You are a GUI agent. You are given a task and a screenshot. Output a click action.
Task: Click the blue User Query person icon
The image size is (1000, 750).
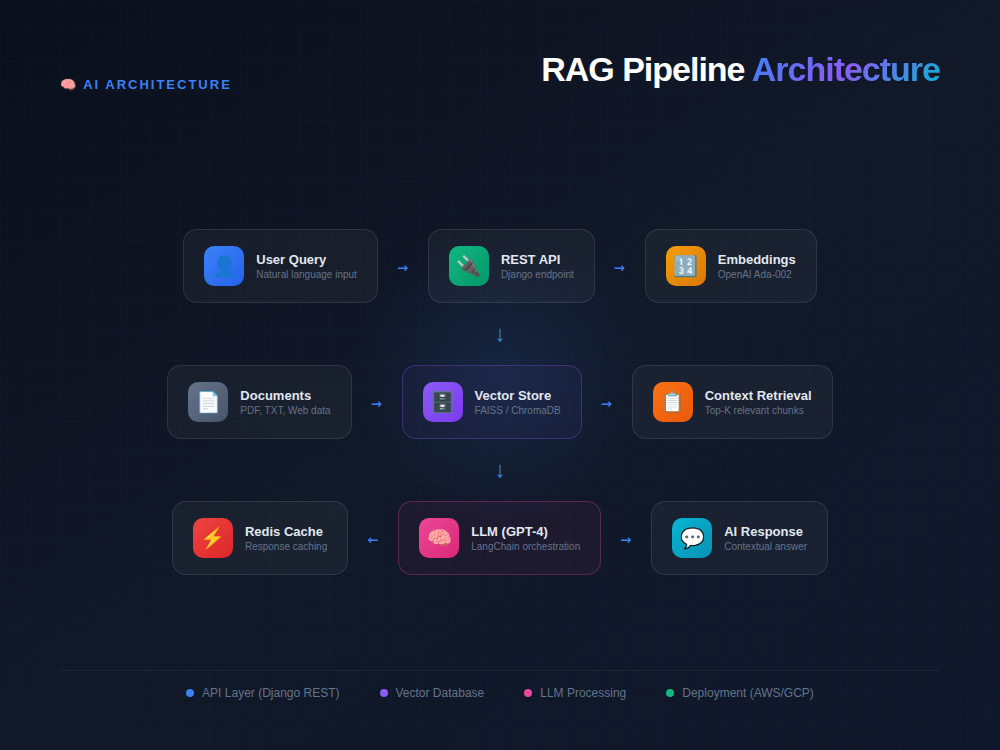224,266
